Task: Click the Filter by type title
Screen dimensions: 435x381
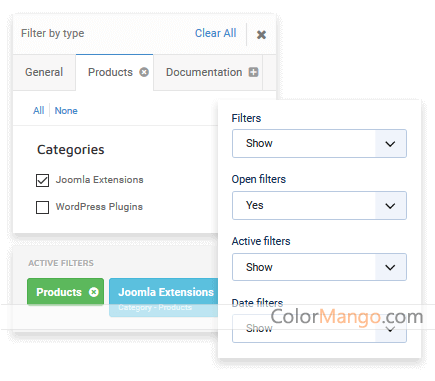Action: click(x=53, y=33)
